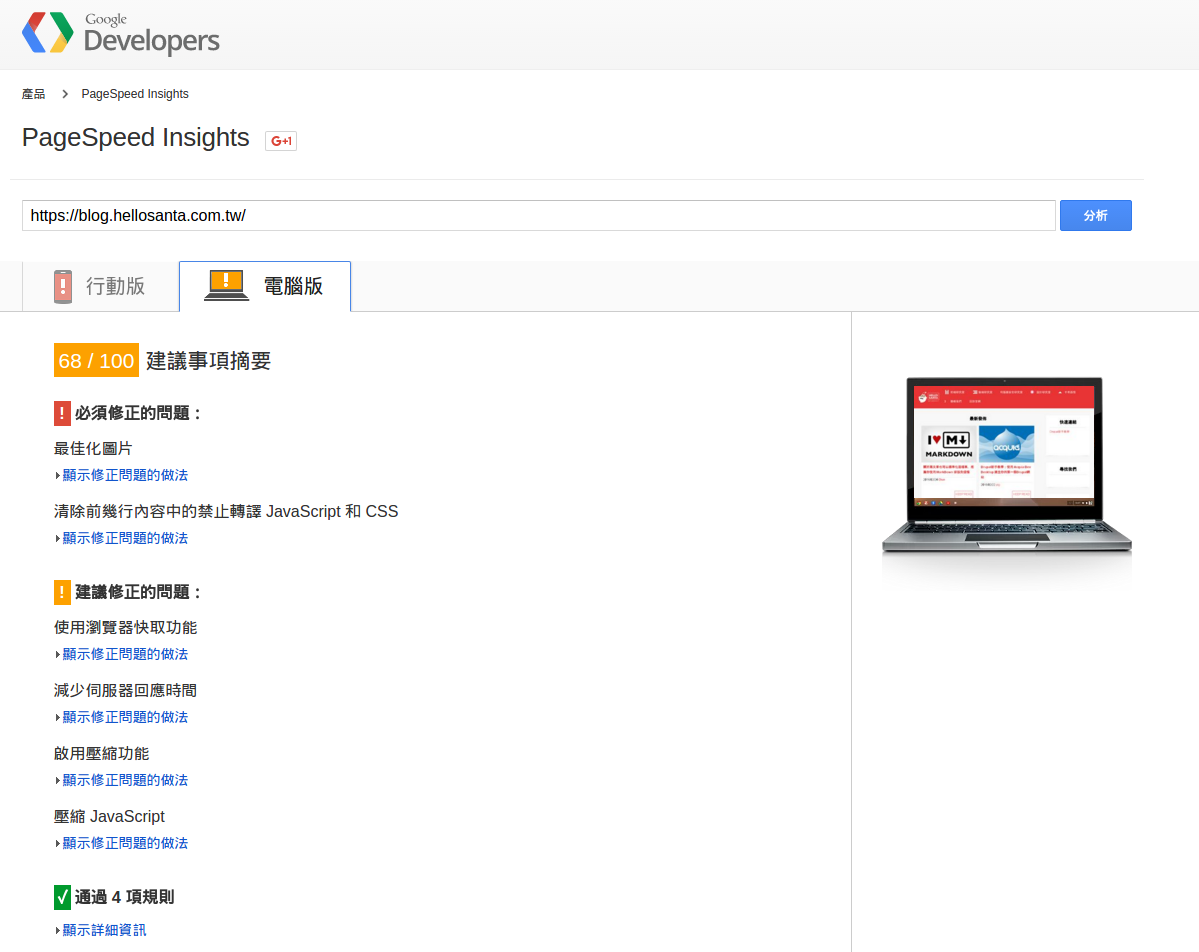The height and width of the screenshot is (952, 1199).
Task: Focus the URL input field
Action: click(538, 216)
